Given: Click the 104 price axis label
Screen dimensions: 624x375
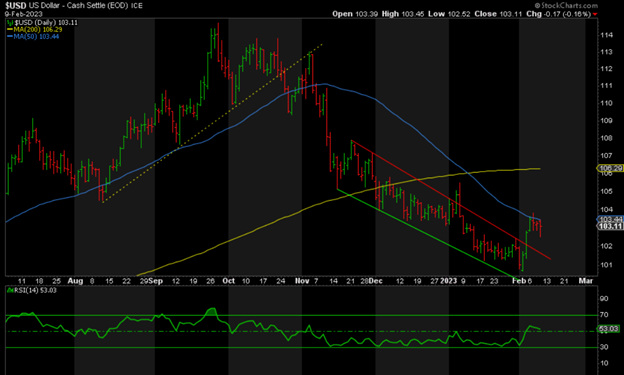Looking at the screenshot, I should (606, 210).
